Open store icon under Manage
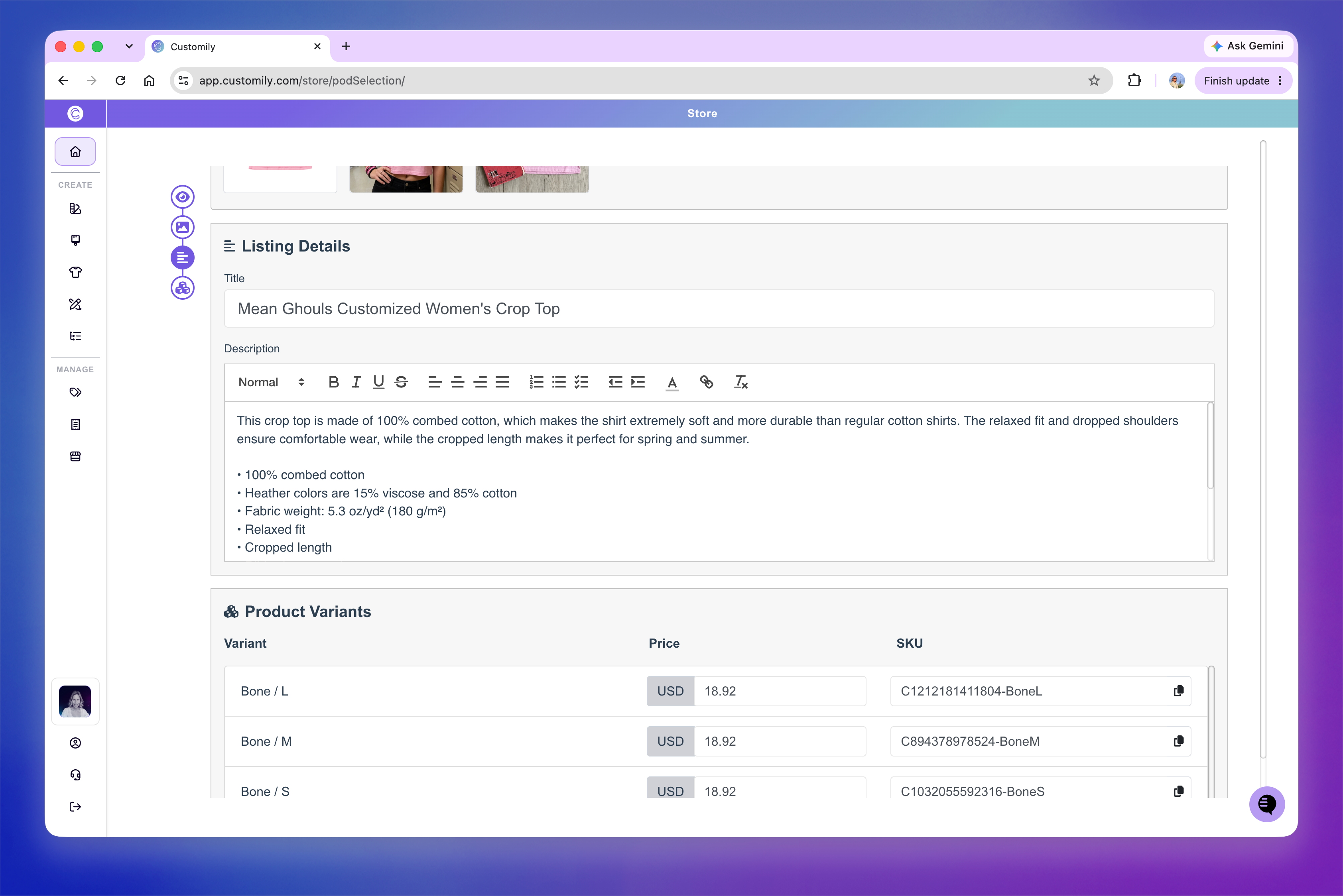The image size is (1343, 896). pos(75,457)
